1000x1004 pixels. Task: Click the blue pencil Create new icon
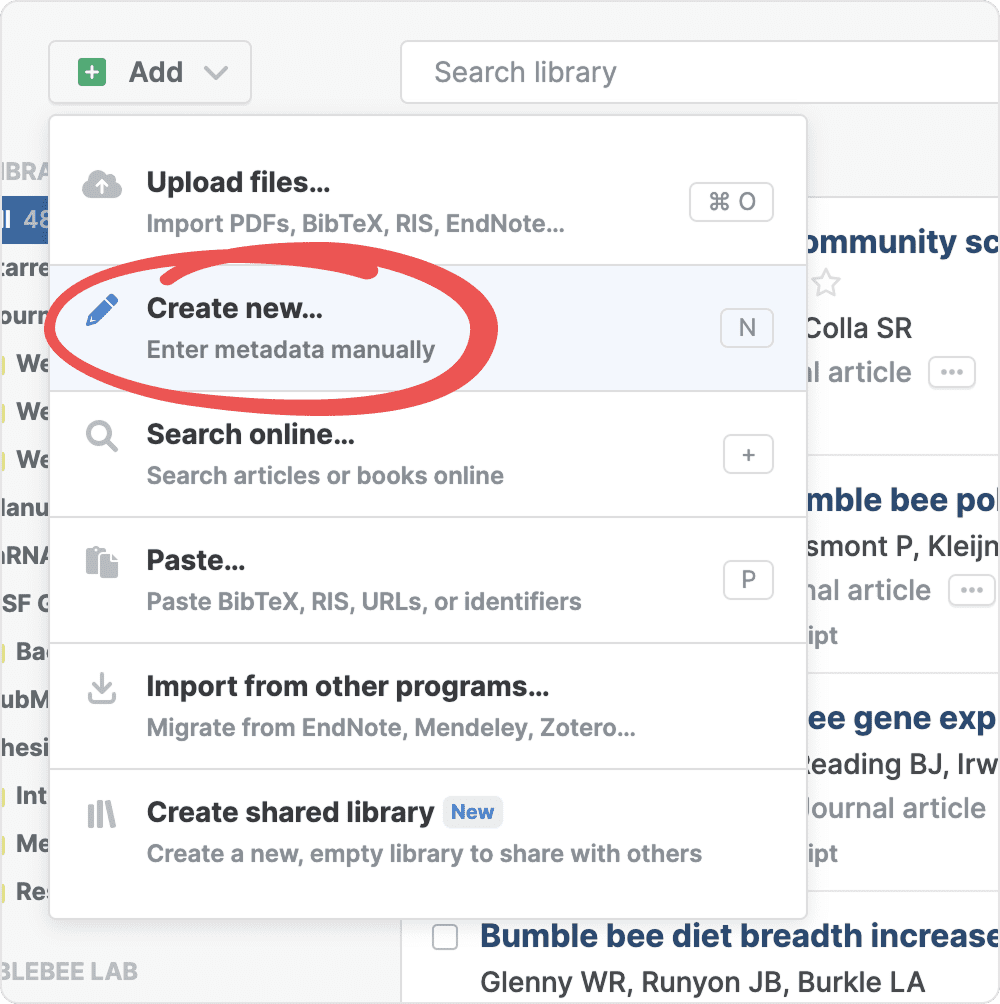point(102,310)
